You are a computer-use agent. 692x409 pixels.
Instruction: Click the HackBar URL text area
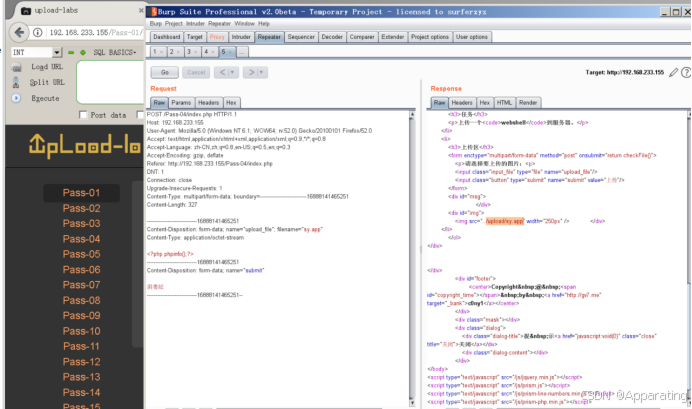(110, 83)
